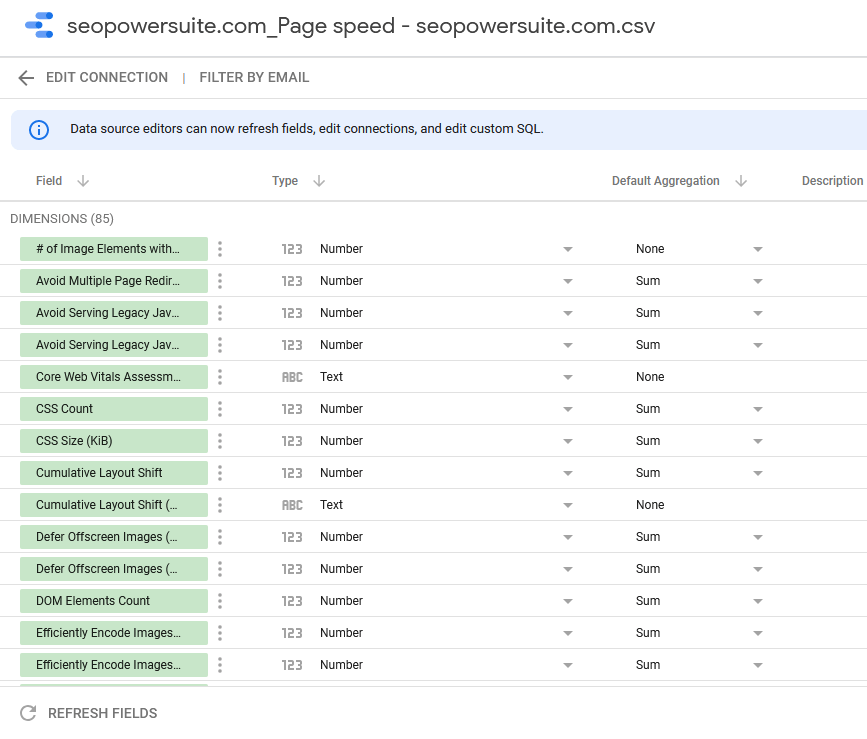Select the '# of Image Elements with...' field
The image size is (867, 739).
[x=114, y=249]
